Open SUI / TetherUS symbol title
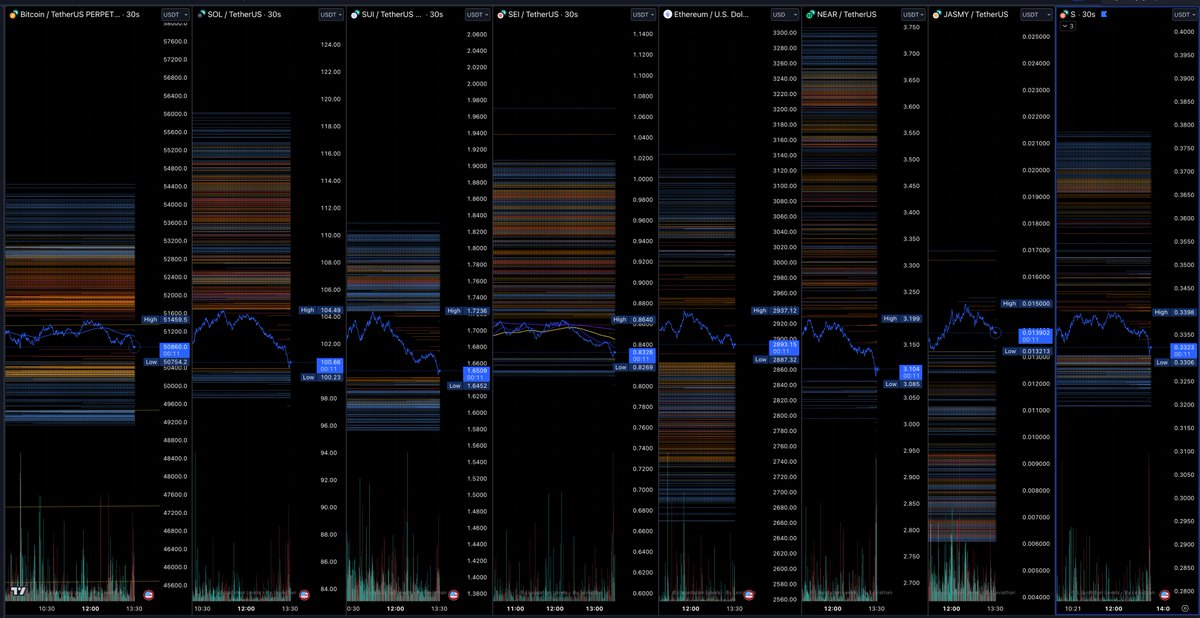The image size is (1200, 618). (392, 15)
